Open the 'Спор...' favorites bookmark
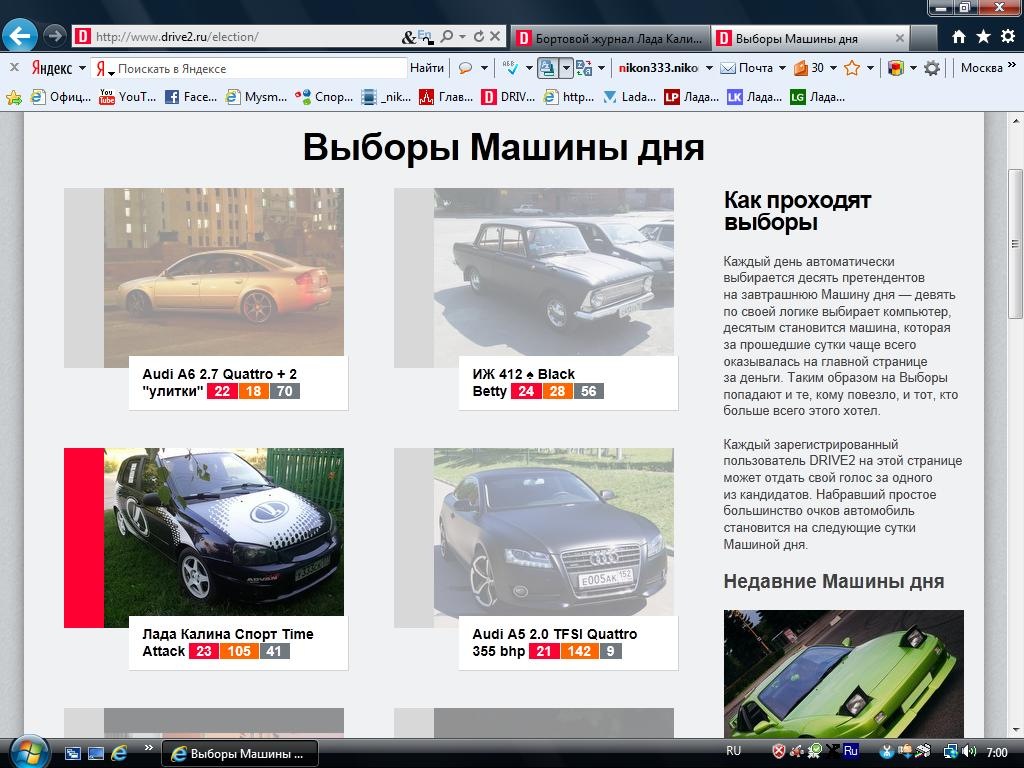This screenshot has height=768, width=1024. [324, 97]
